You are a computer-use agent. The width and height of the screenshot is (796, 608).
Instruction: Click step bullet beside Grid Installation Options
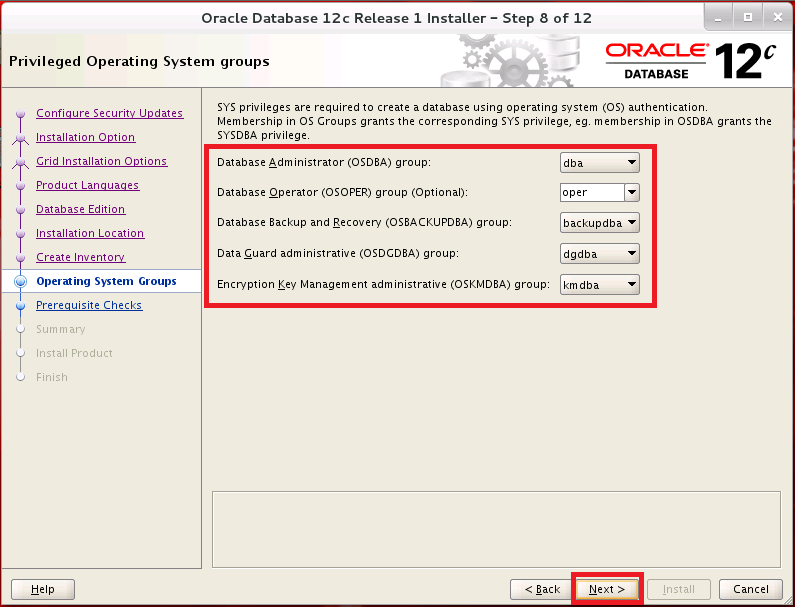[x=20, y=161]
